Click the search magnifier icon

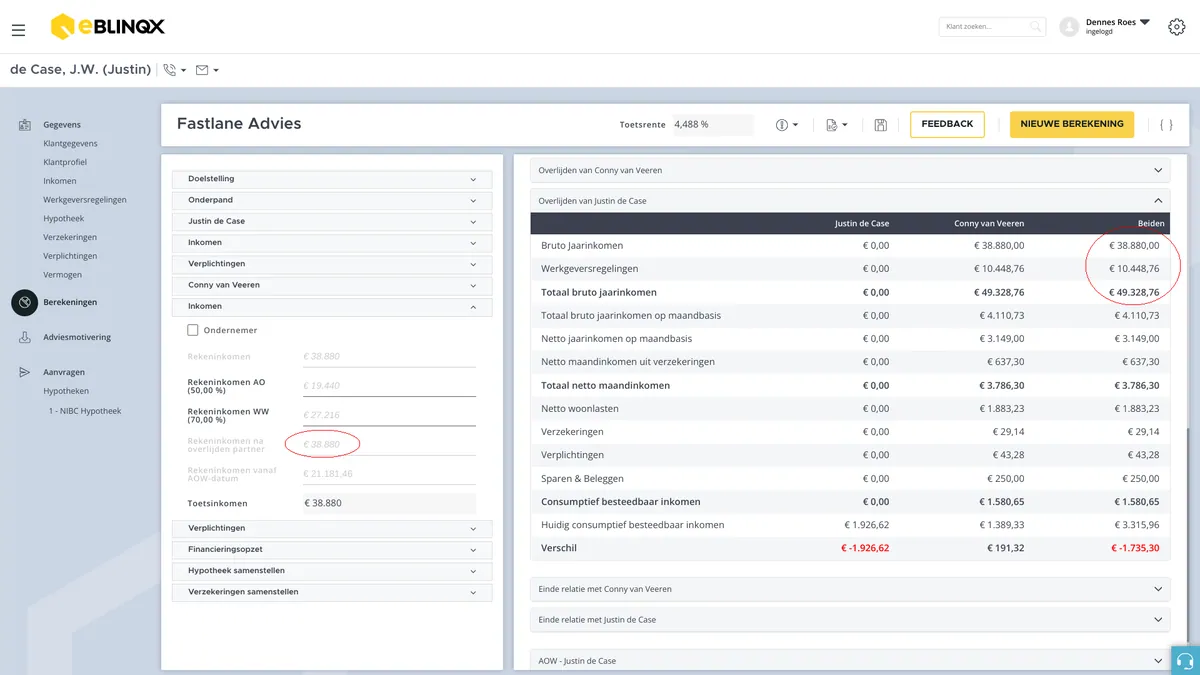[x=1036, y=27]
